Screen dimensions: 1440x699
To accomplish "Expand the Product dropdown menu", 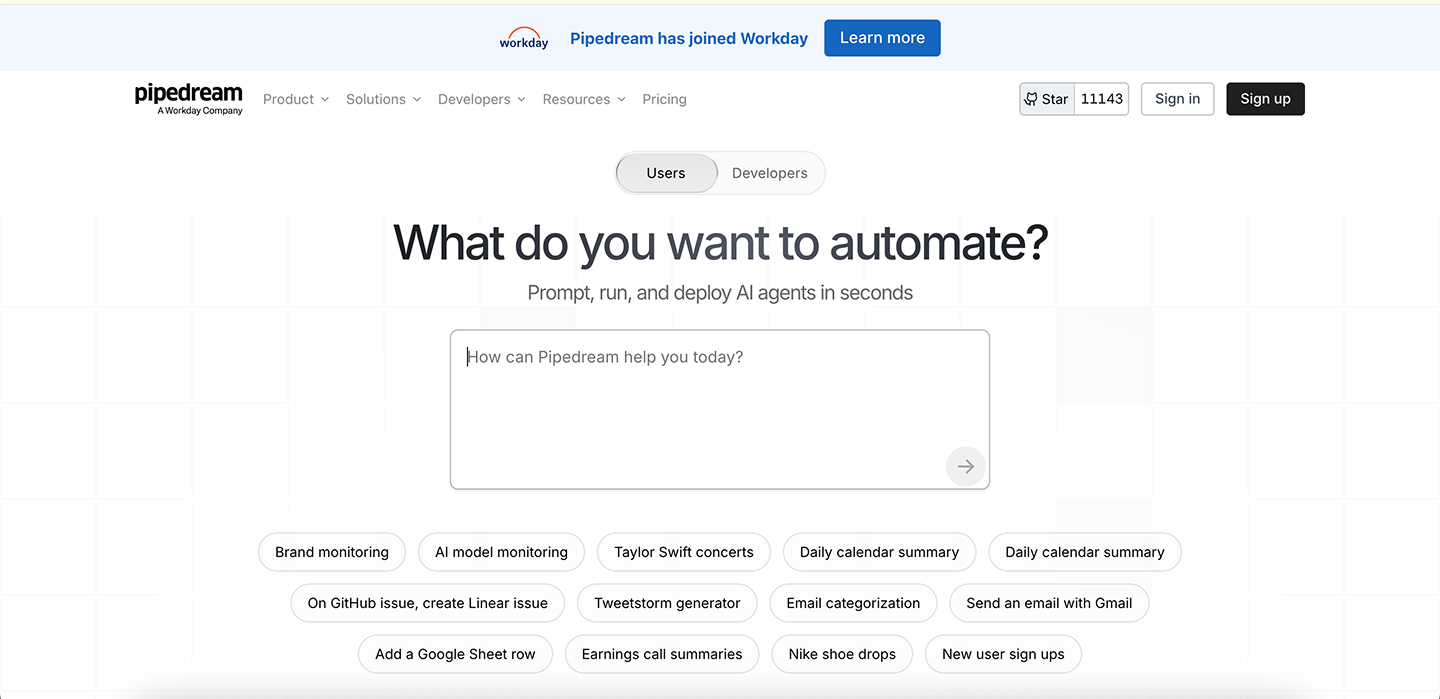I will coord(296,99).
